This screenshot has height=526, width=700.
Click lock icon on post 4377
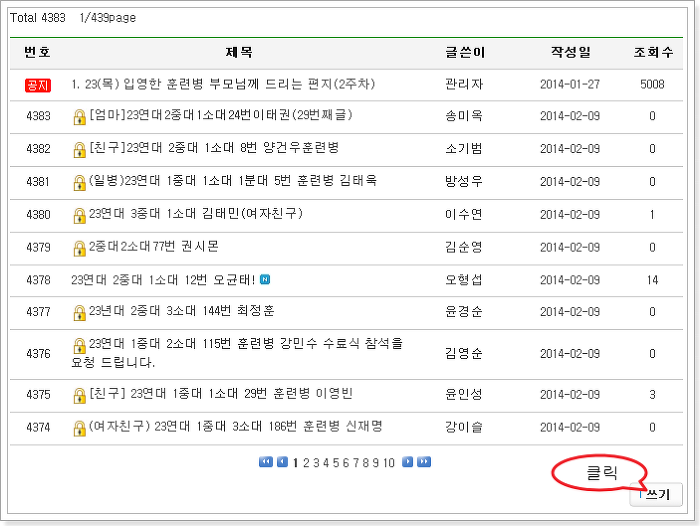[x=79, y=313]
